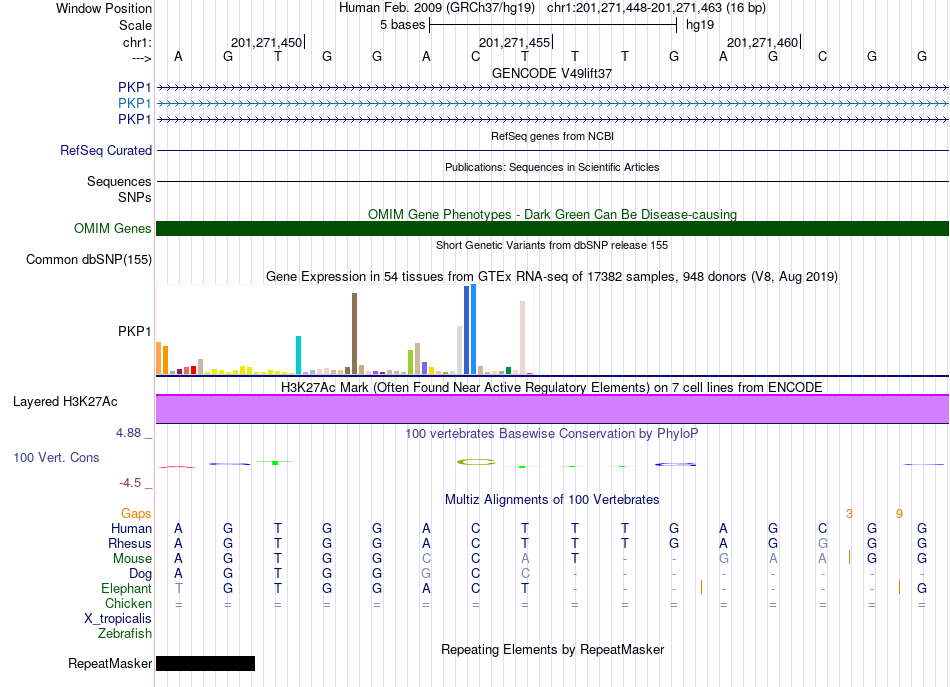Open the OMIM Genes track label
950x687 pixels.
(113, 228)
